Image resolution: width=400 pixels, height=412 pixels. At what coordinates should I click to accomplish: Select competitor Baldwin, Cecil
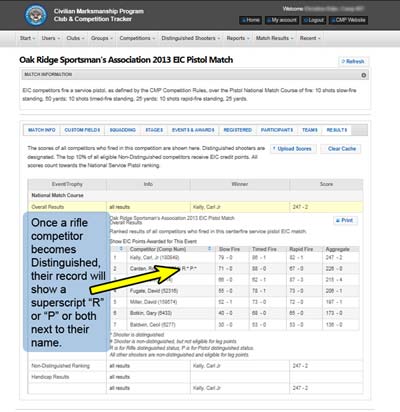click(x=152, y=324)
